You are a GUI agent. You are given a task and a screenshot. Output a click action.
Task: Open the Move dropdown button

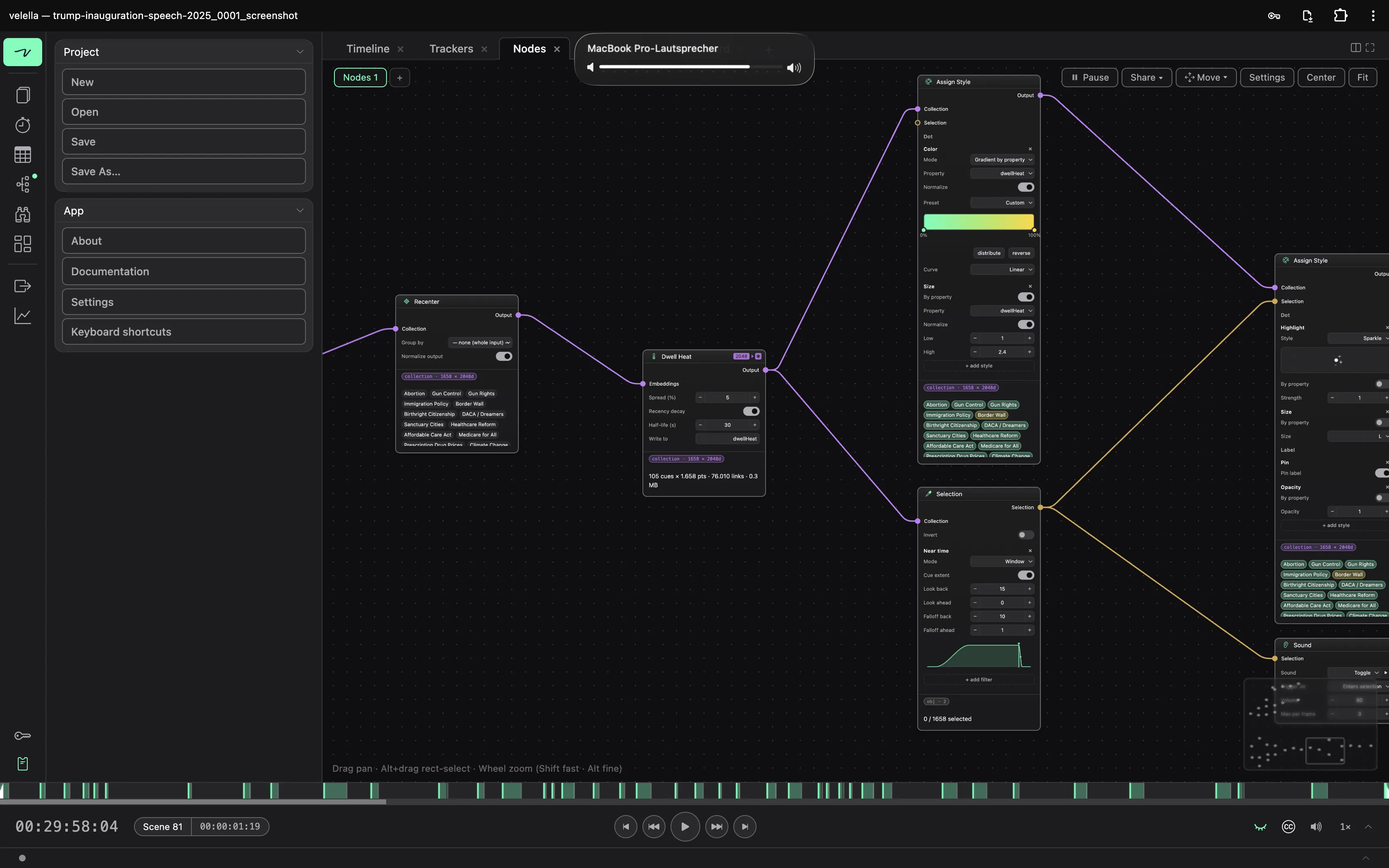pos(1206,78)
